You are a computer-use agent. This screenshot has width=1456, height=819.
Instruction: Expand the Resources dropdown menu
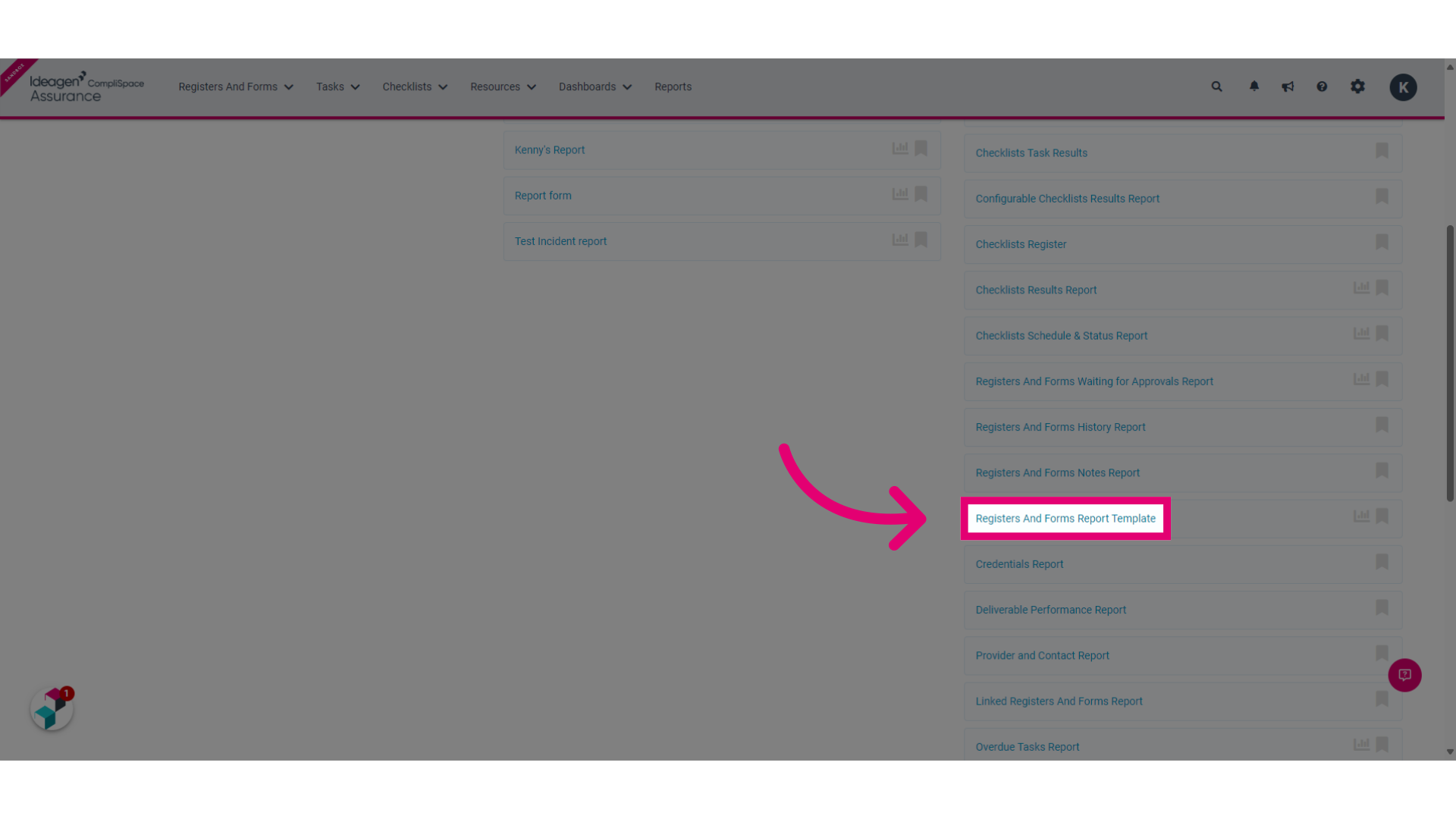[503, 86]
